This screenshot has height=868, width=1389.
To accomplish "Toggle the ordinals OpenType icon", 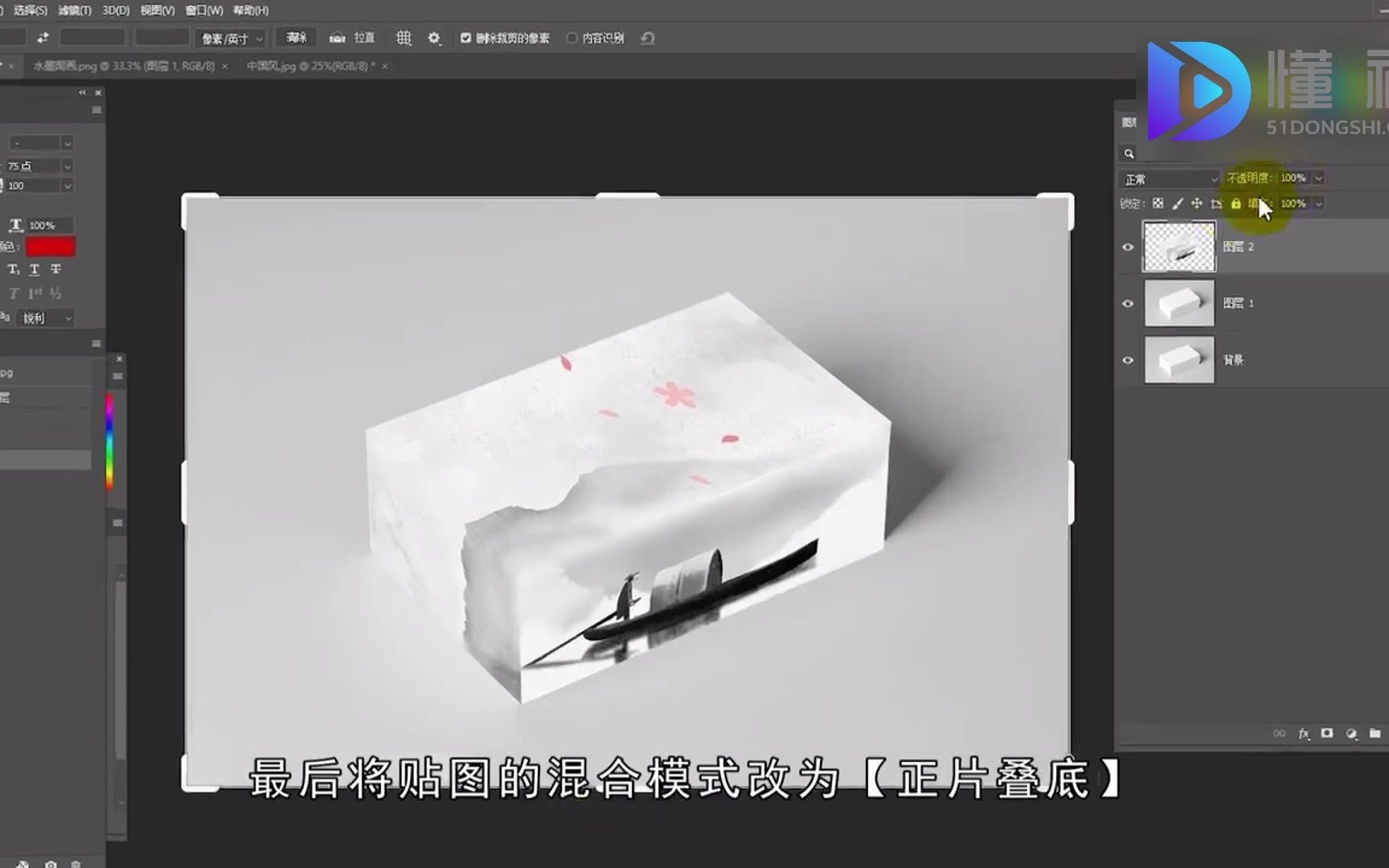I will click(35, 293).
